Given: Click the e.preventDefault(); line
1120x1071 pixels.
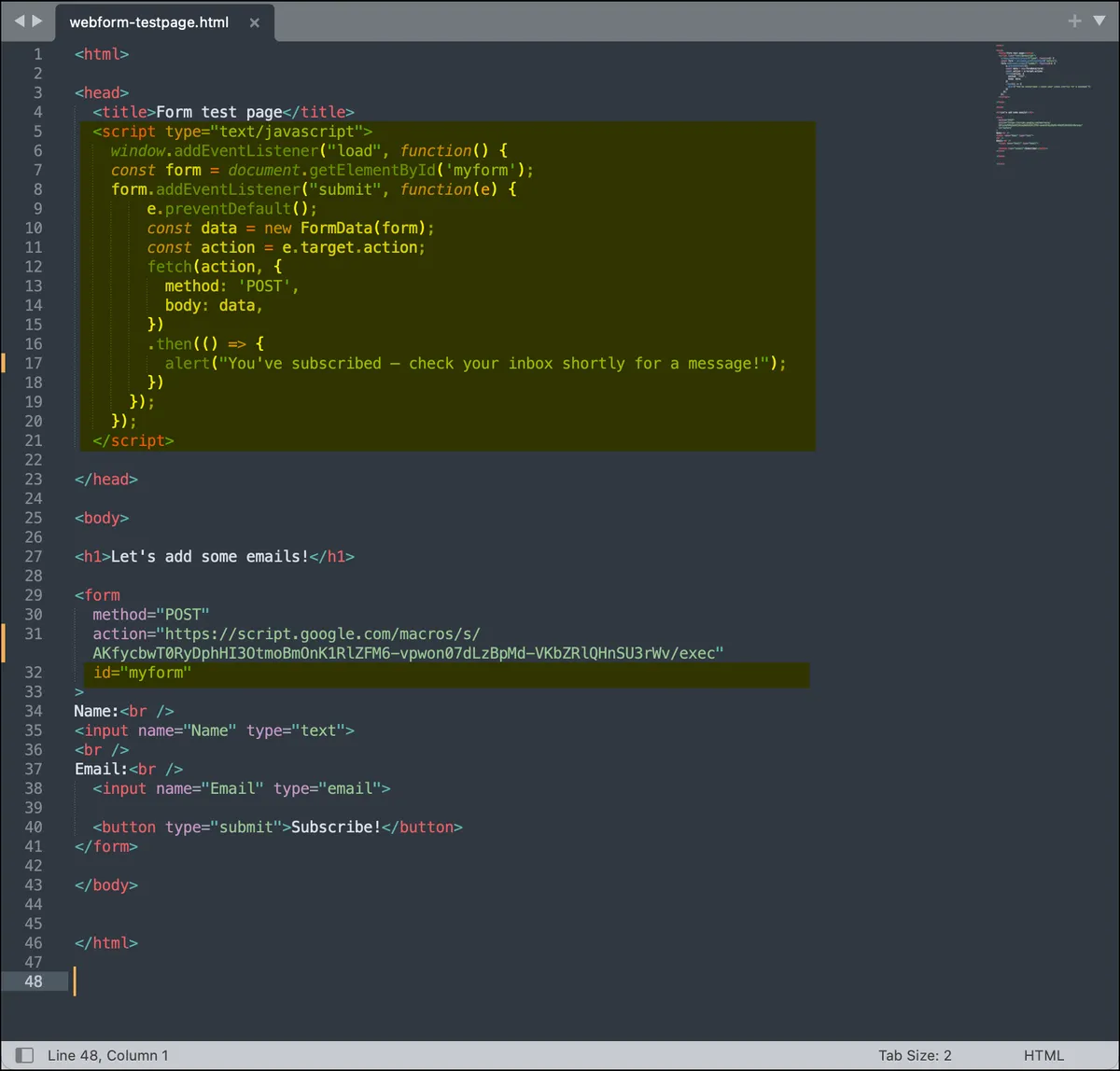Looking at the screenshot, I should pyautogui.click(x=232, y=208).
